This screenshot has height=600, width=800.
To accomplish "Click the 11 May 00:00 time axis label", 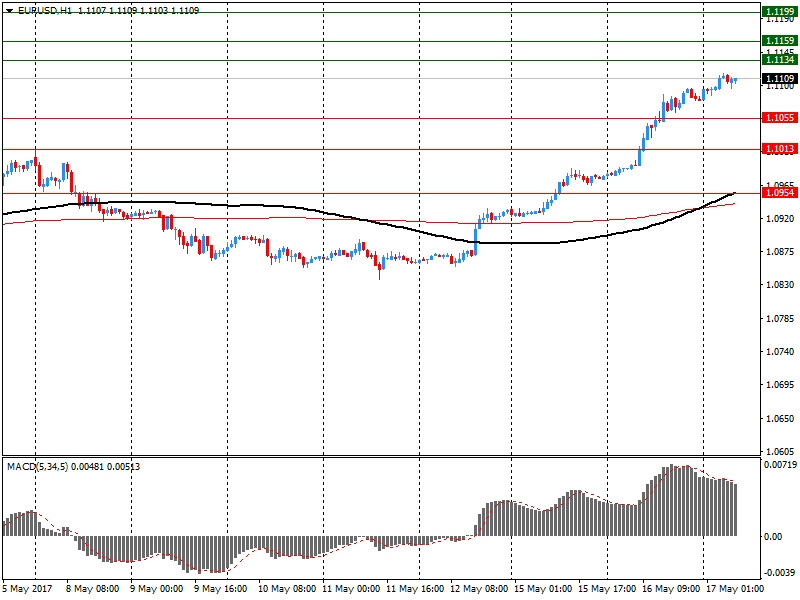I will point(351,589).
